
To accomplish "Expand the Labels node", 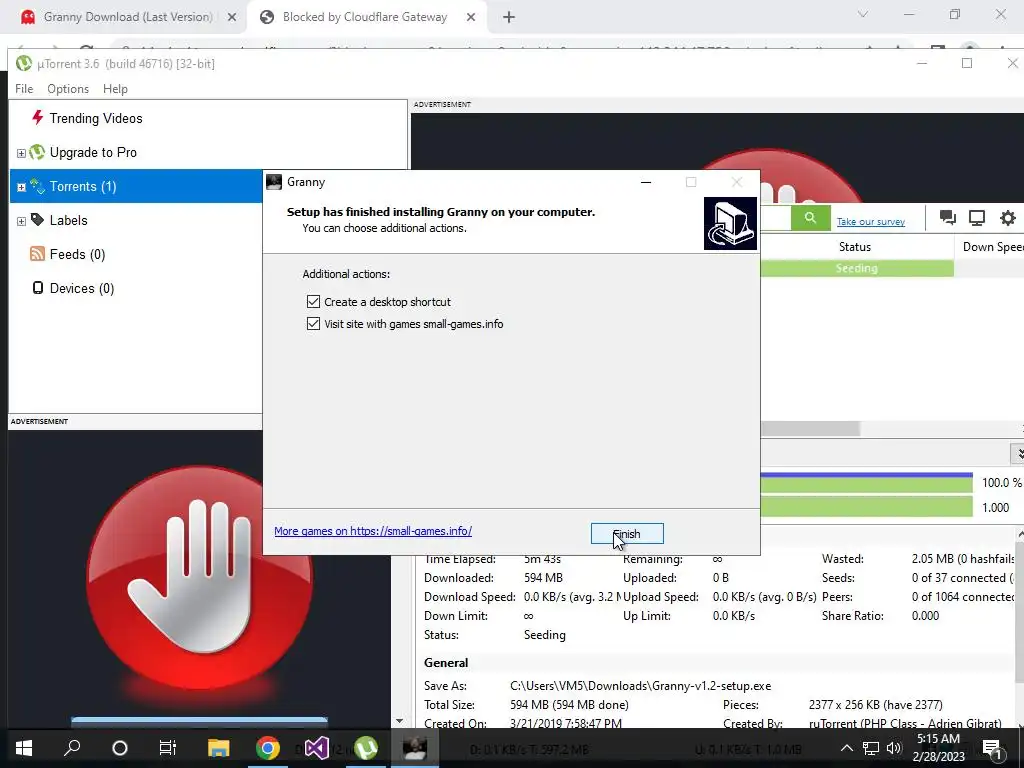I will 21,221.
